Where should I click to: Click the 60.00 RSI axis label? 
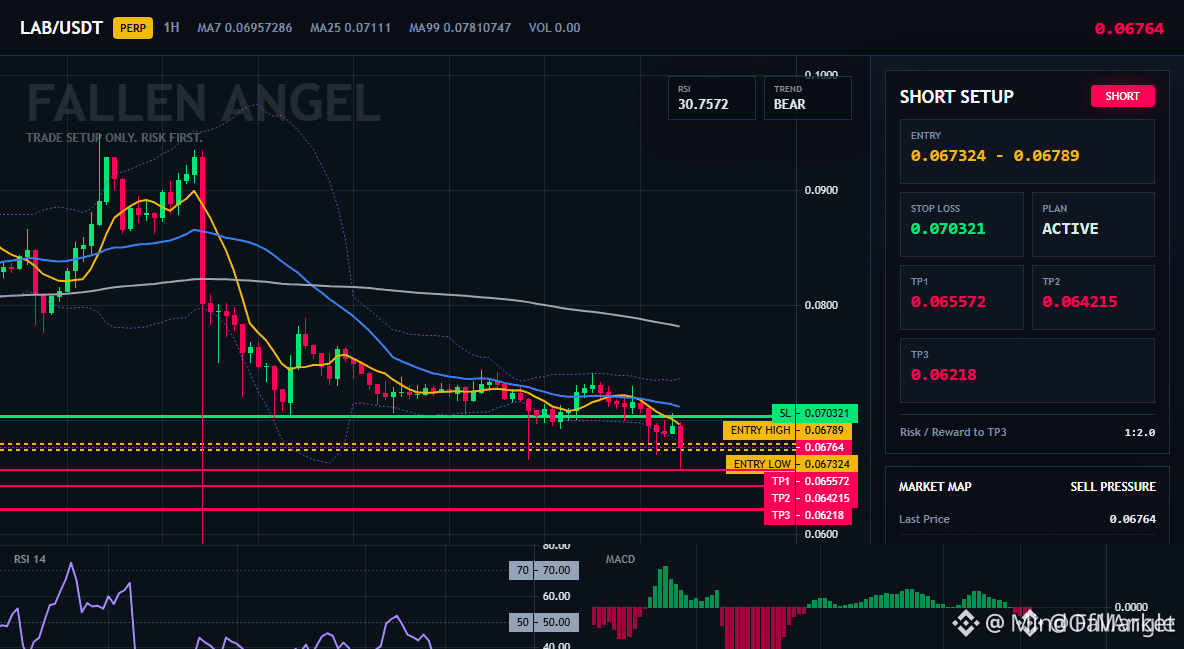click(x=557, y=596)
